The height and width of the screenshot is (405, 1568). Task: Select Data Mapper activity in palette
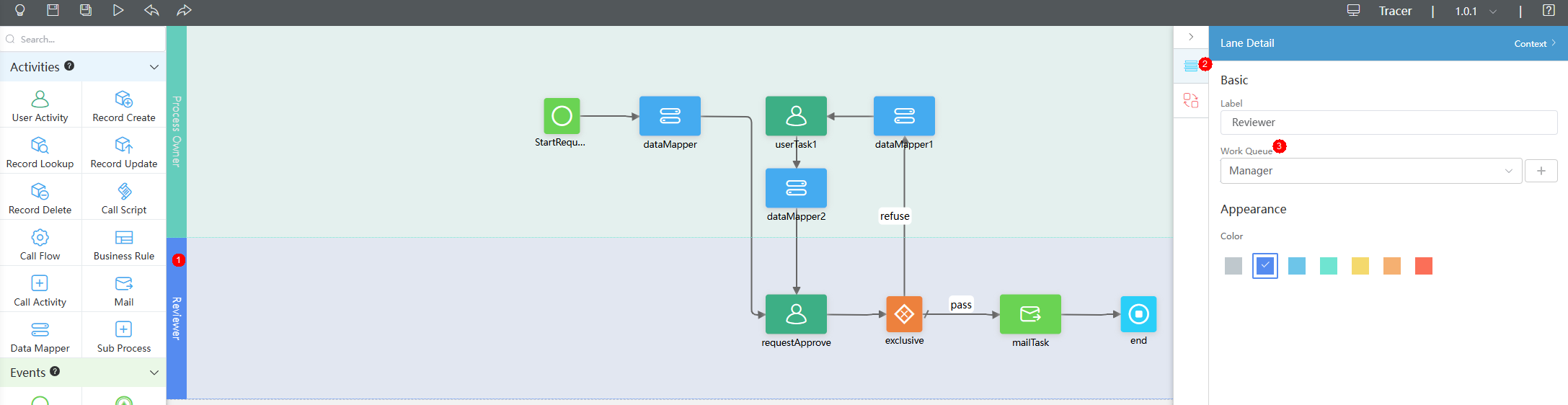point(40,336)
